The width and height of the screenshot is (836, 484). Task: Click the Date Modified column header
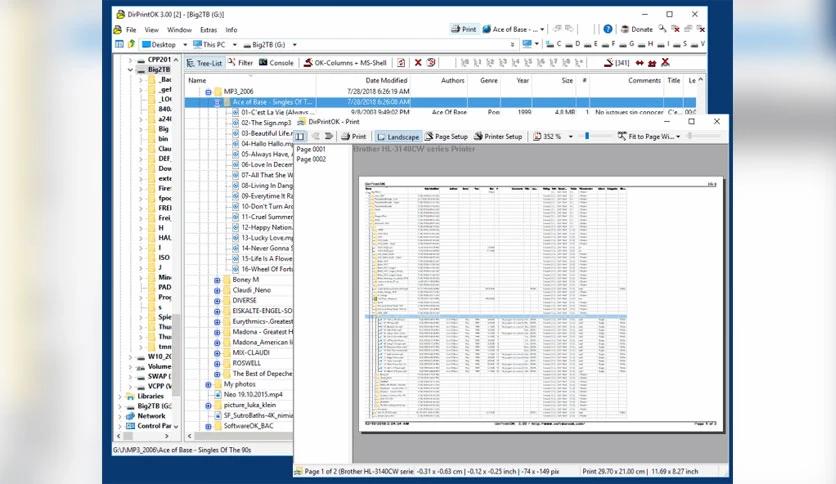(386, 80)
